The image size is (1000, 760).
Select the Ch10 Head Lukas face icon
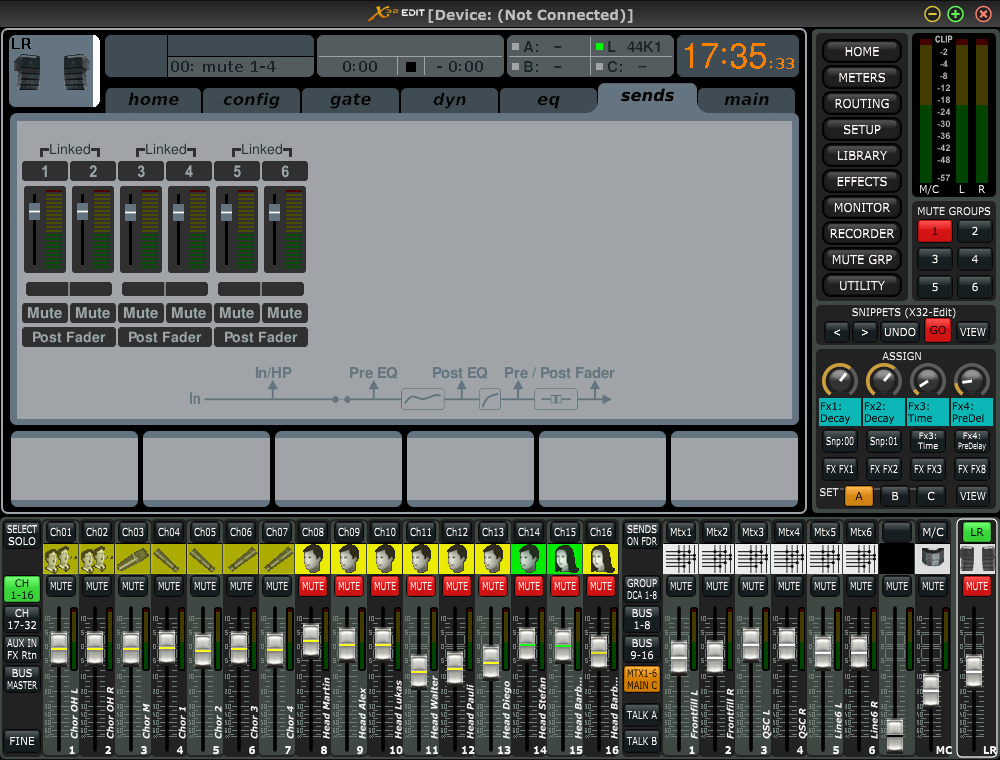tap(385, 559)
